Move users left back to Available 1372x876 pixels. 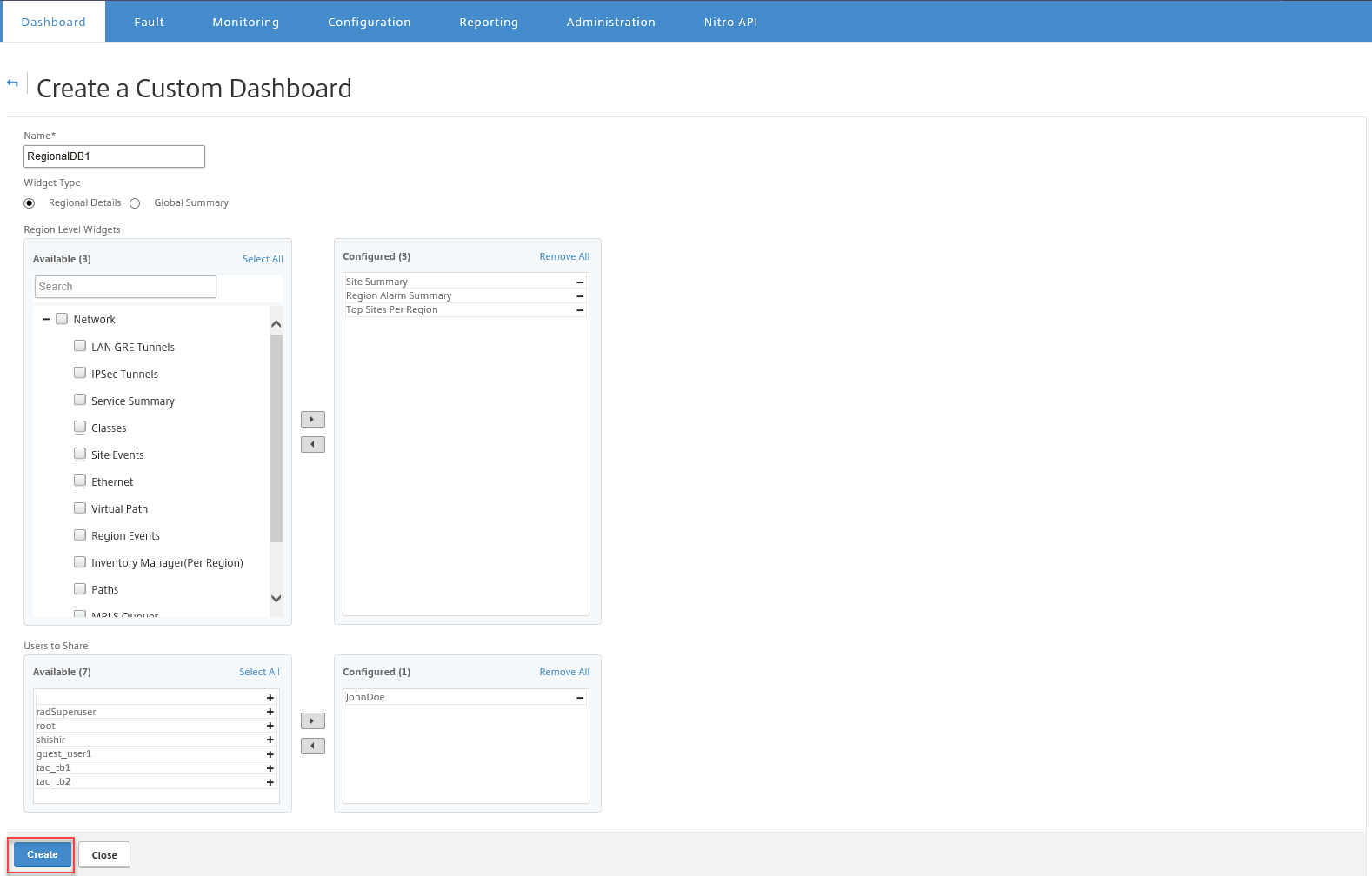point(313,746)
